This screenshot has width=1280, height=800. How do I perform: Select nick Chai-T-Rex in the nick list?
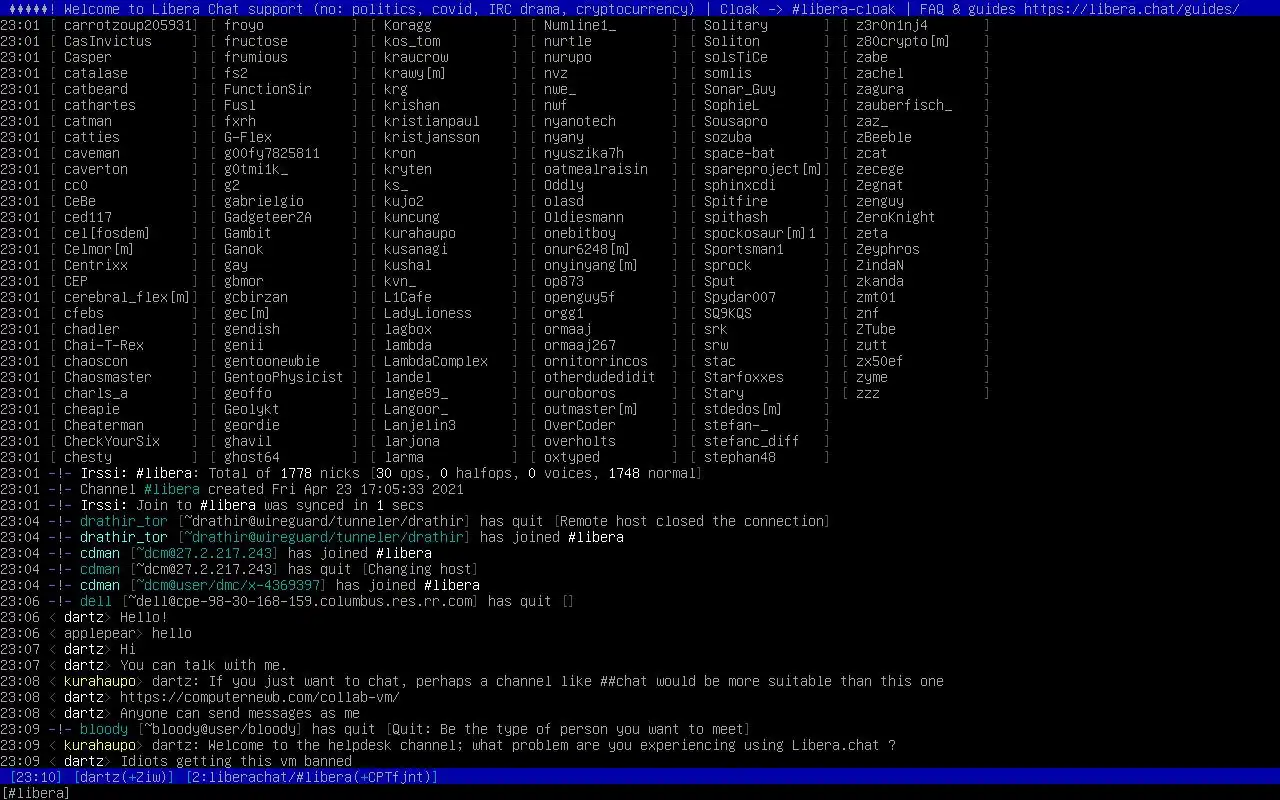tap(104, 345)
